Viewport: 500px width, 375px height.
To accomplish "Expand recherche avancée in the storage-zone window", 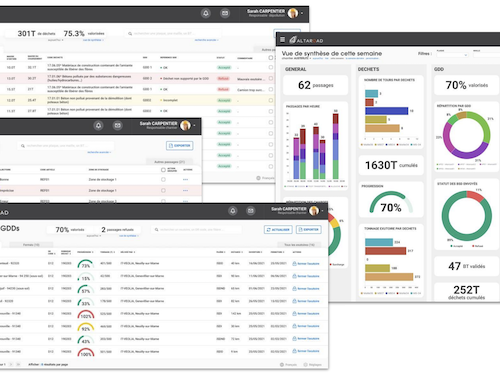I will [x=99, y=152].
